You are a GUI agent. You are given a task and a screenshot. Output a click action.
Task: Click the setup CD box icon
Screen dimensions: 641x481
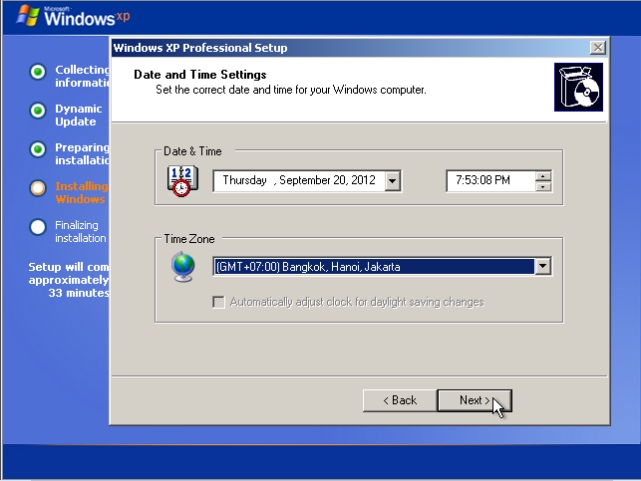coord(578,87)
